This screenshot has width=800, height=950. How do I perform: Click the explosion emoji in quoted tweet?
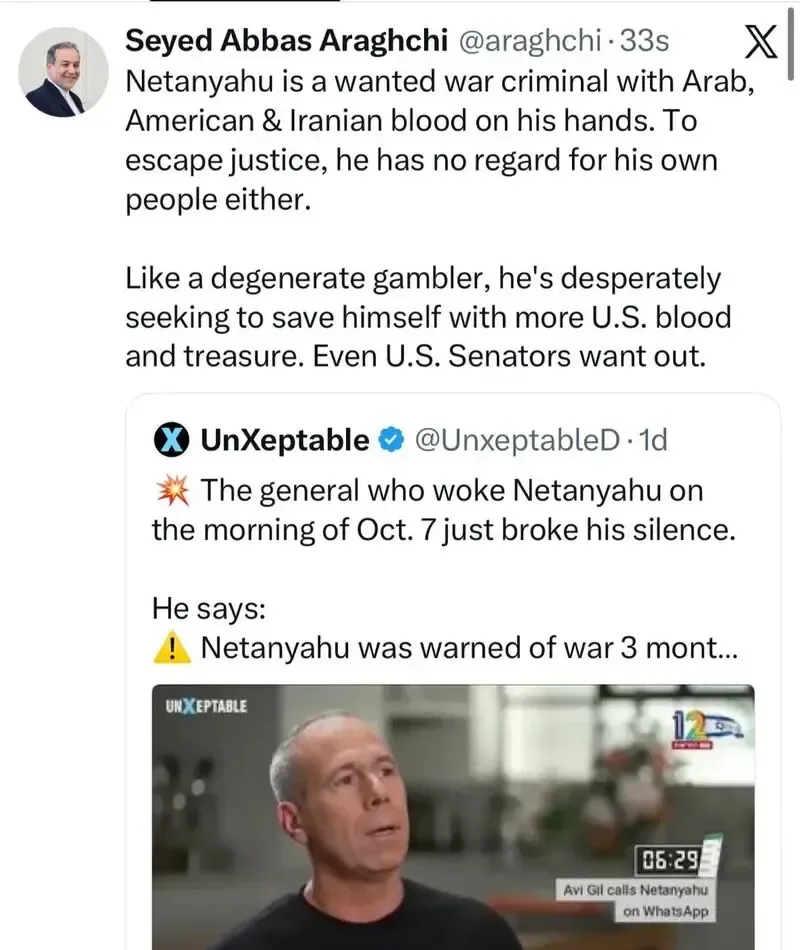(x=173, y=491)
